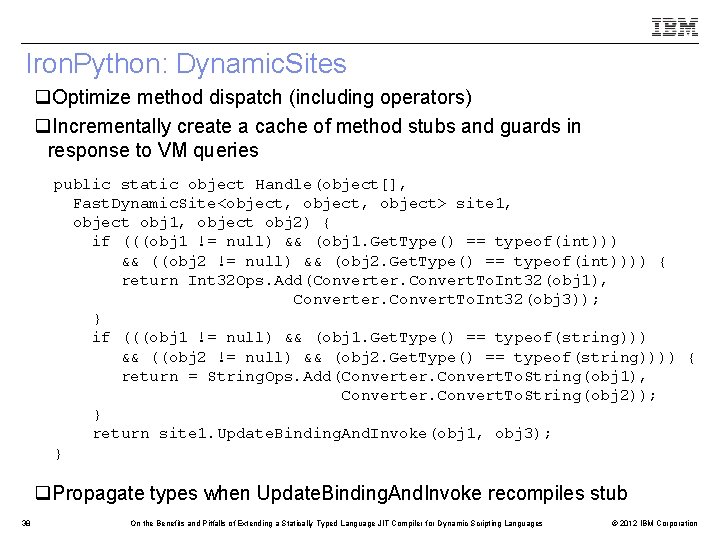Click 'public static object Handle(object[],' code line

click(230, 185)
